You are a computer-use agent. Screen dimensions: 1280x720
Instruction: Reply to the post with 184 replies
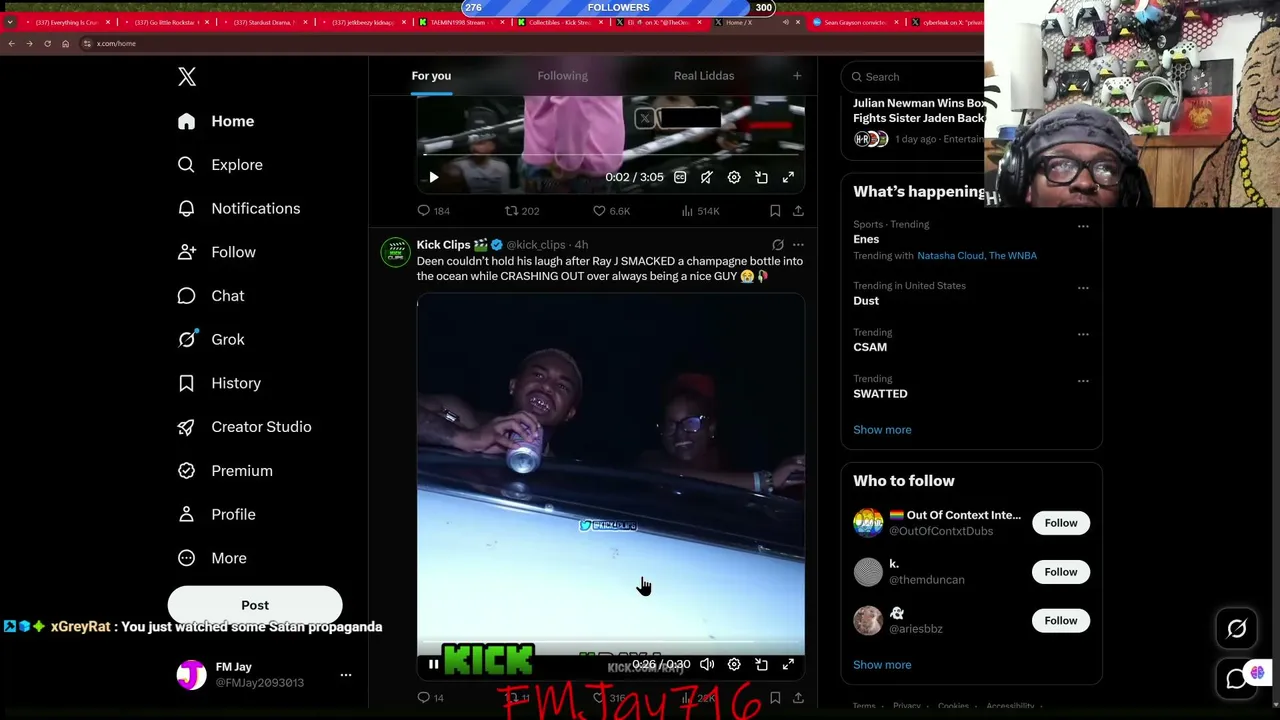433,211
